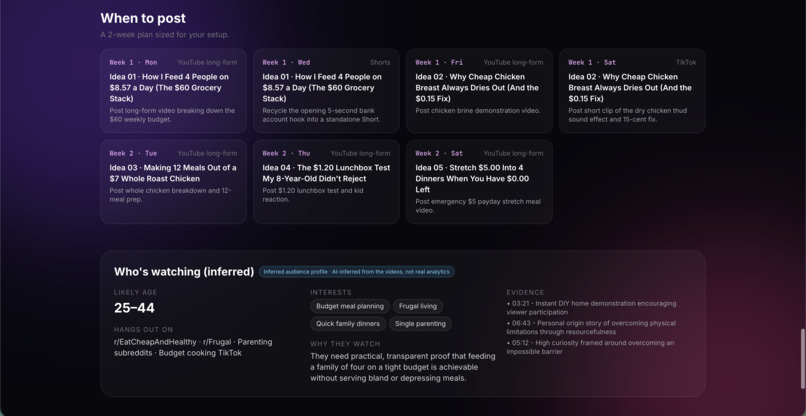Open the Week 1 Sat TikTok card
The width and height of the screenshot is (806, 416).
632,91
